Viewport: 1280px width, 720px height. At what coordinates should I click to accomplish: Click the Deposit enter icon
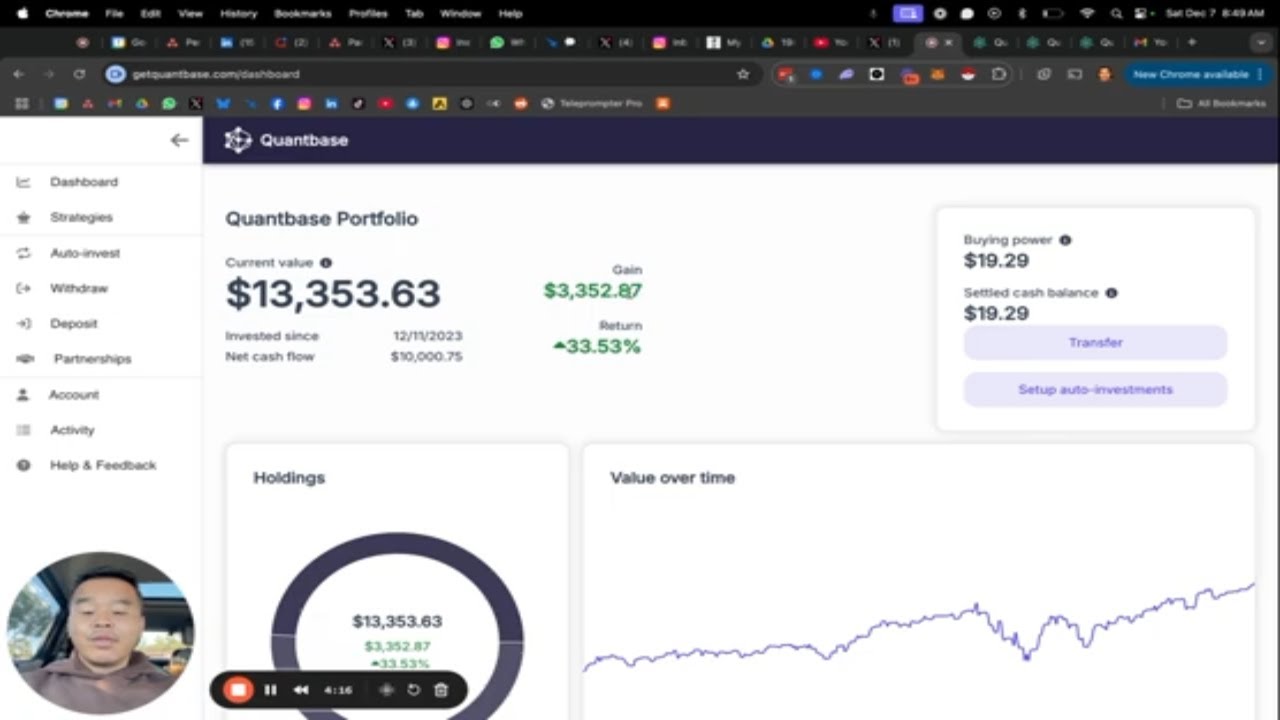[x=23, y=323]
